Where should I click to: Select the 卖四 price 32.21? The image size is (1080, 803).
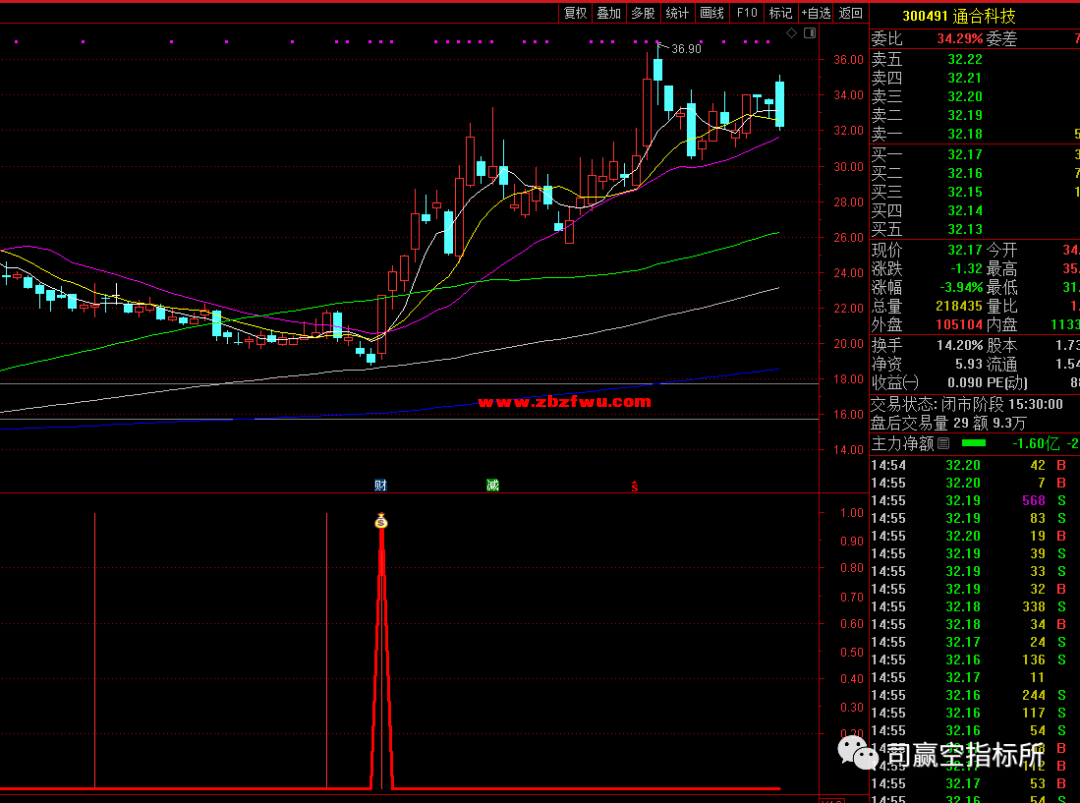coord(964,79)
